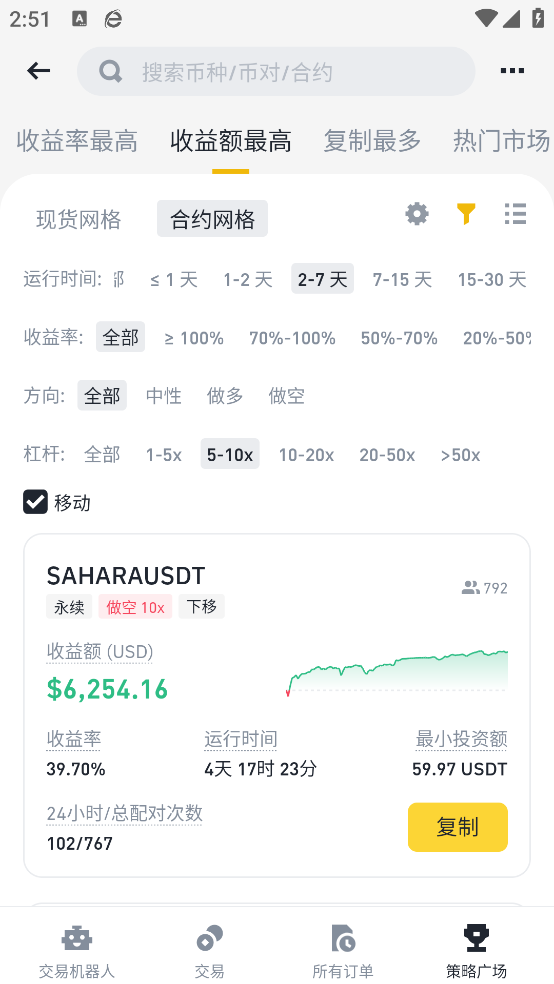This screenshot has height=984, width=554.
Task: Tap the yellow filter funnel icon
Action: tap(466, 214)
